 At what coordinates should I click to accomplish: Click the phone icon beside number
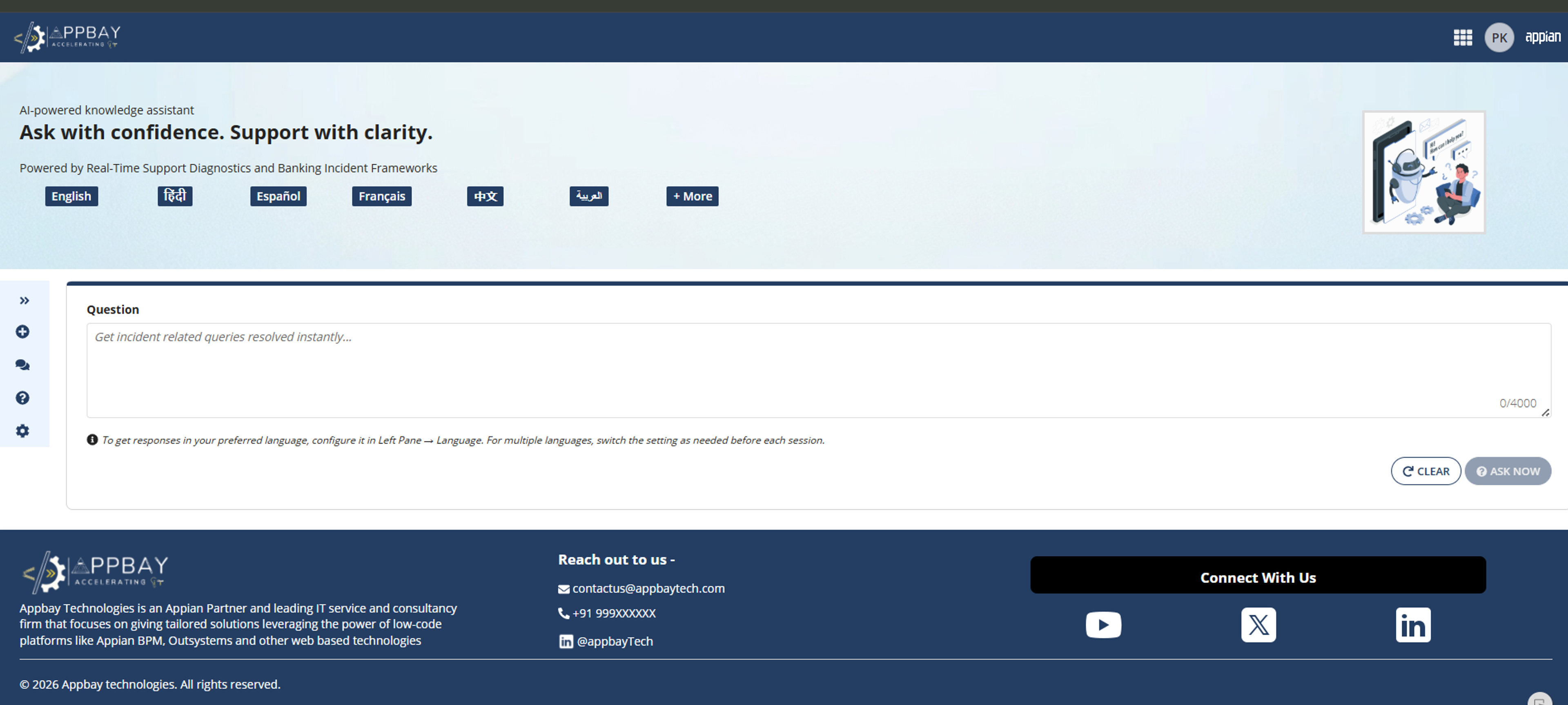tap(563, 613)
